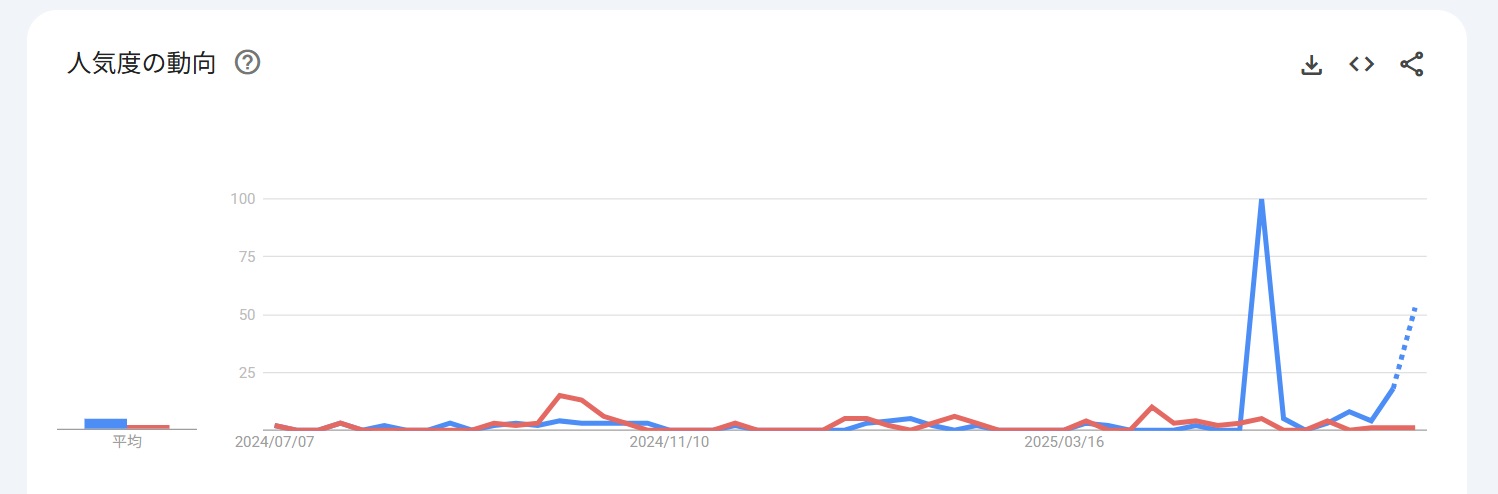The height and width of the screenshot is (494, 1498).
Task: Click the blue average bar
Action: click(x=105, y=424)
